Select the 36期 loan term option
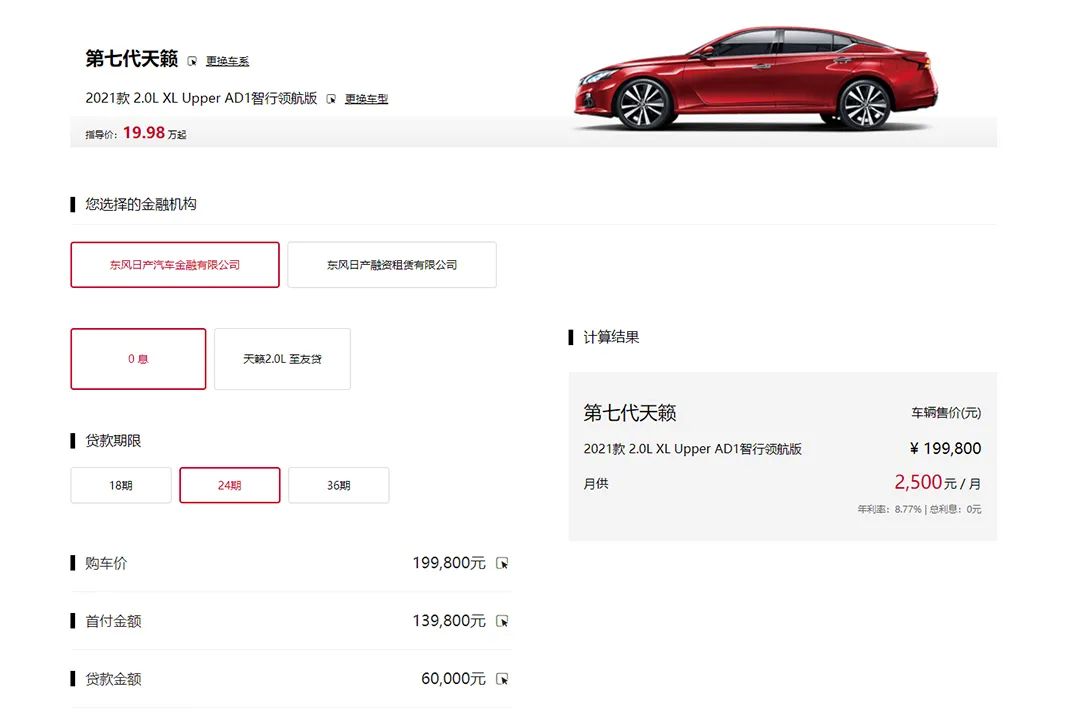 click(338, 485)
